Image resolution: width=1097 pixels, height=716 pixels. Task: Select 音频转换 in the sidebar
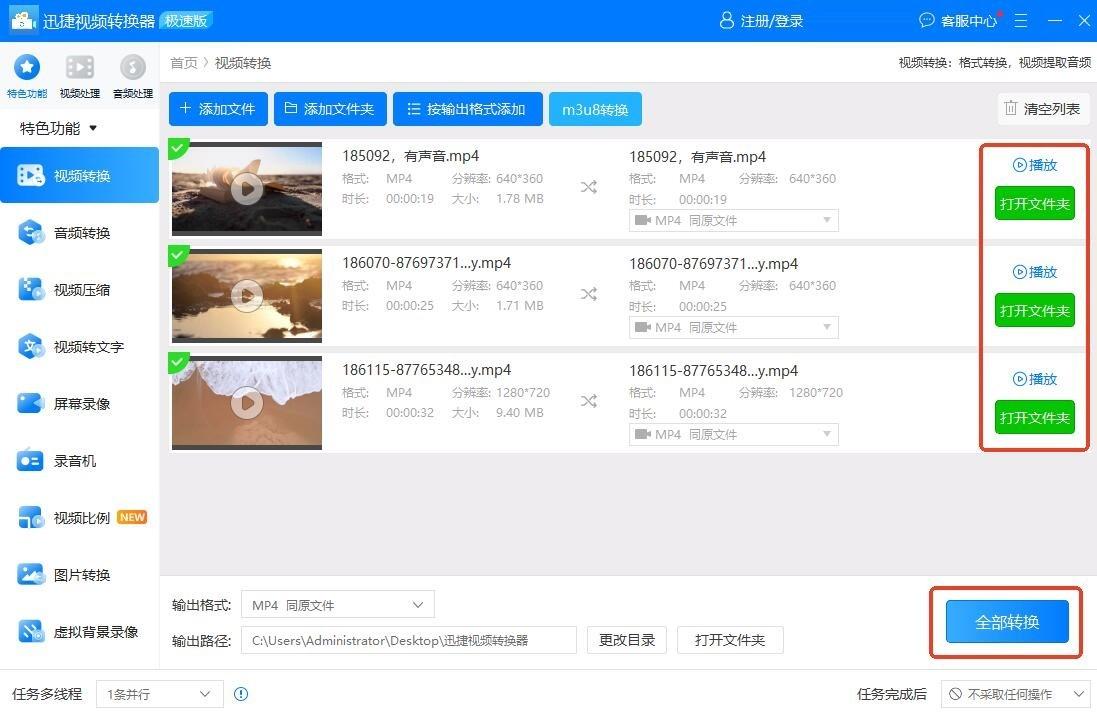(x=80, y=233)
